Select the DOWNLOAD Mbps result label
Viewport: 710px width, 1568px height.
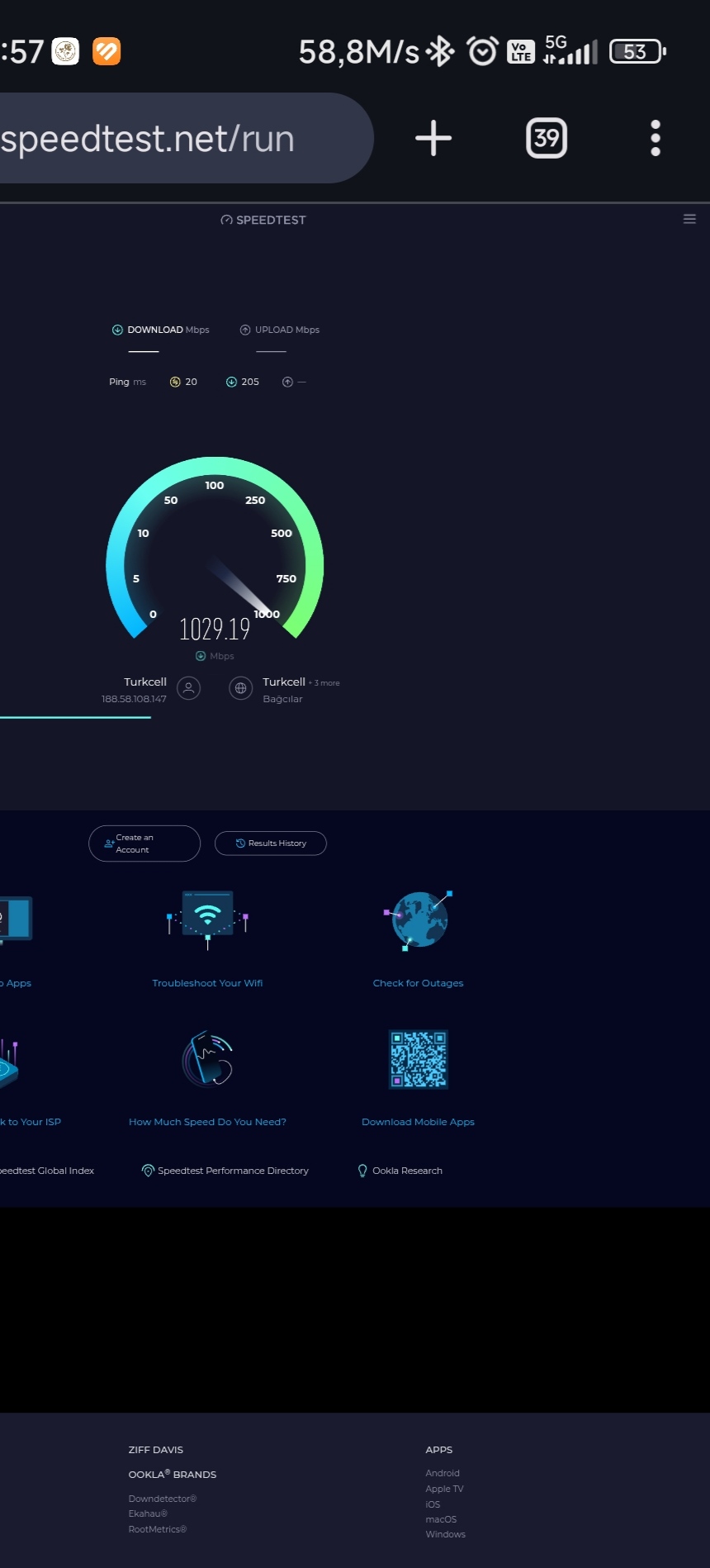pyautogui.click(x=161, y=330)
